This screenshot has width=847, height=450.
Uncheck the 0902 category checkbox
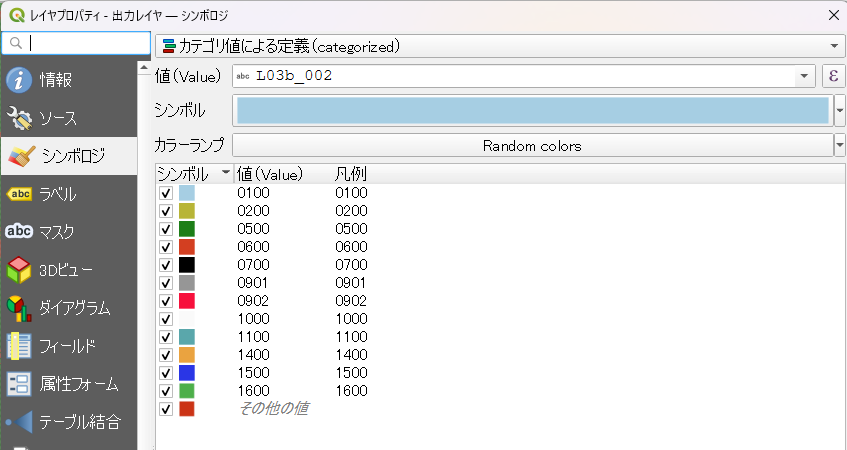pos(166,301)
